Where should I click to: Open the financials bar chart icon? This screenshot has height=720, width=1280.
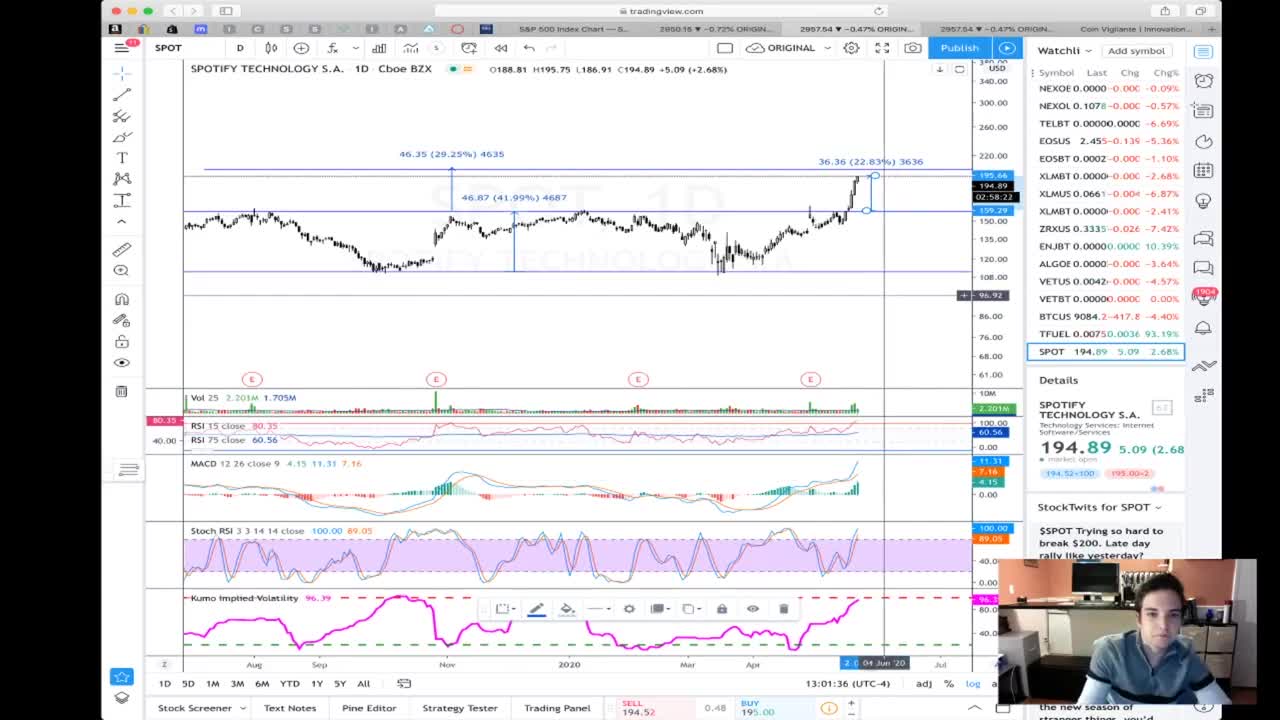[x=379, y=48]
